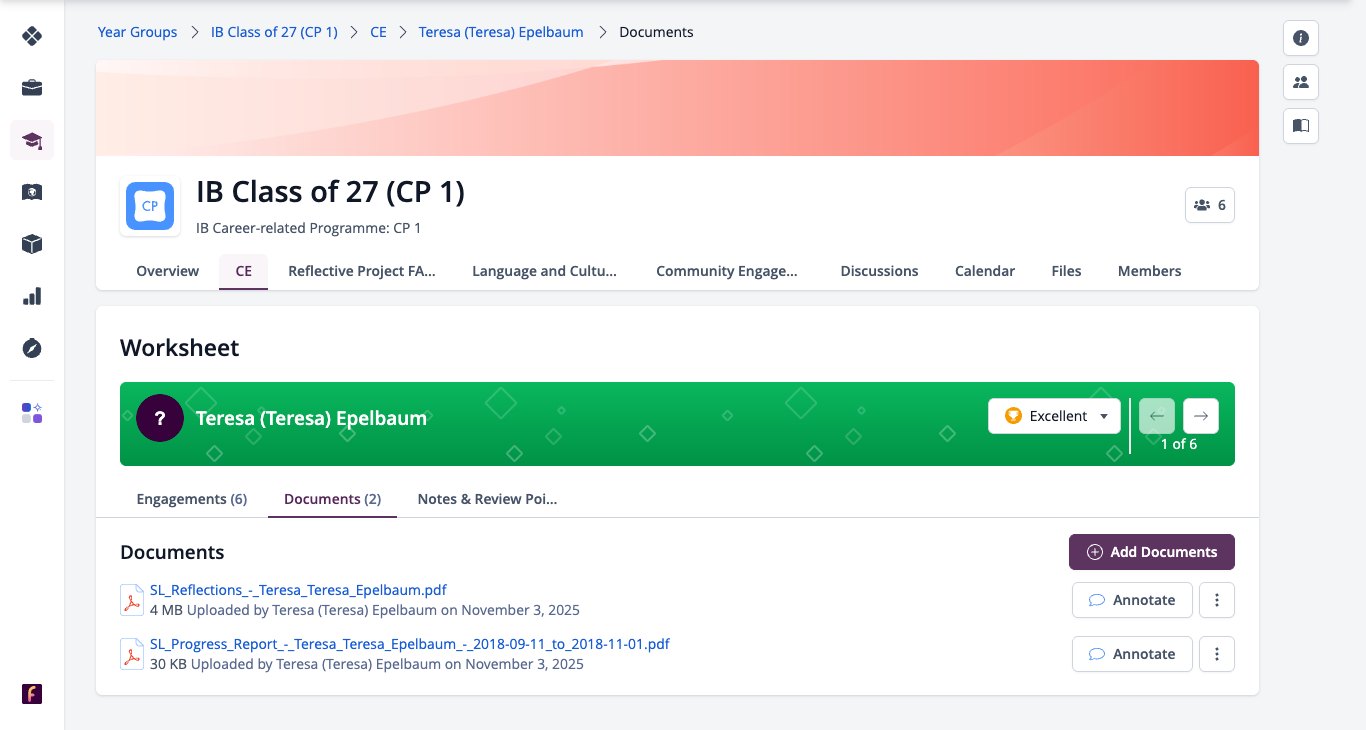Click the open book icon at right

1301,126
